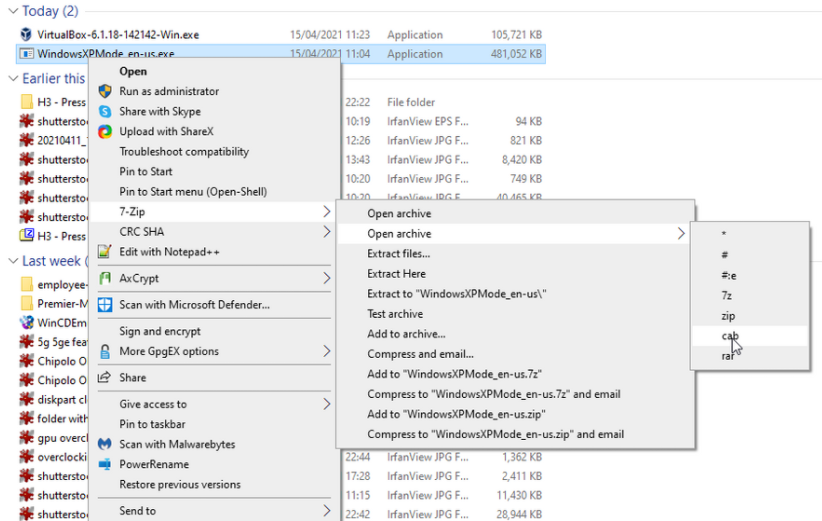Click the IrfanView icon beside 20210411 file
The image size is (822, 521).
[26, 140]
